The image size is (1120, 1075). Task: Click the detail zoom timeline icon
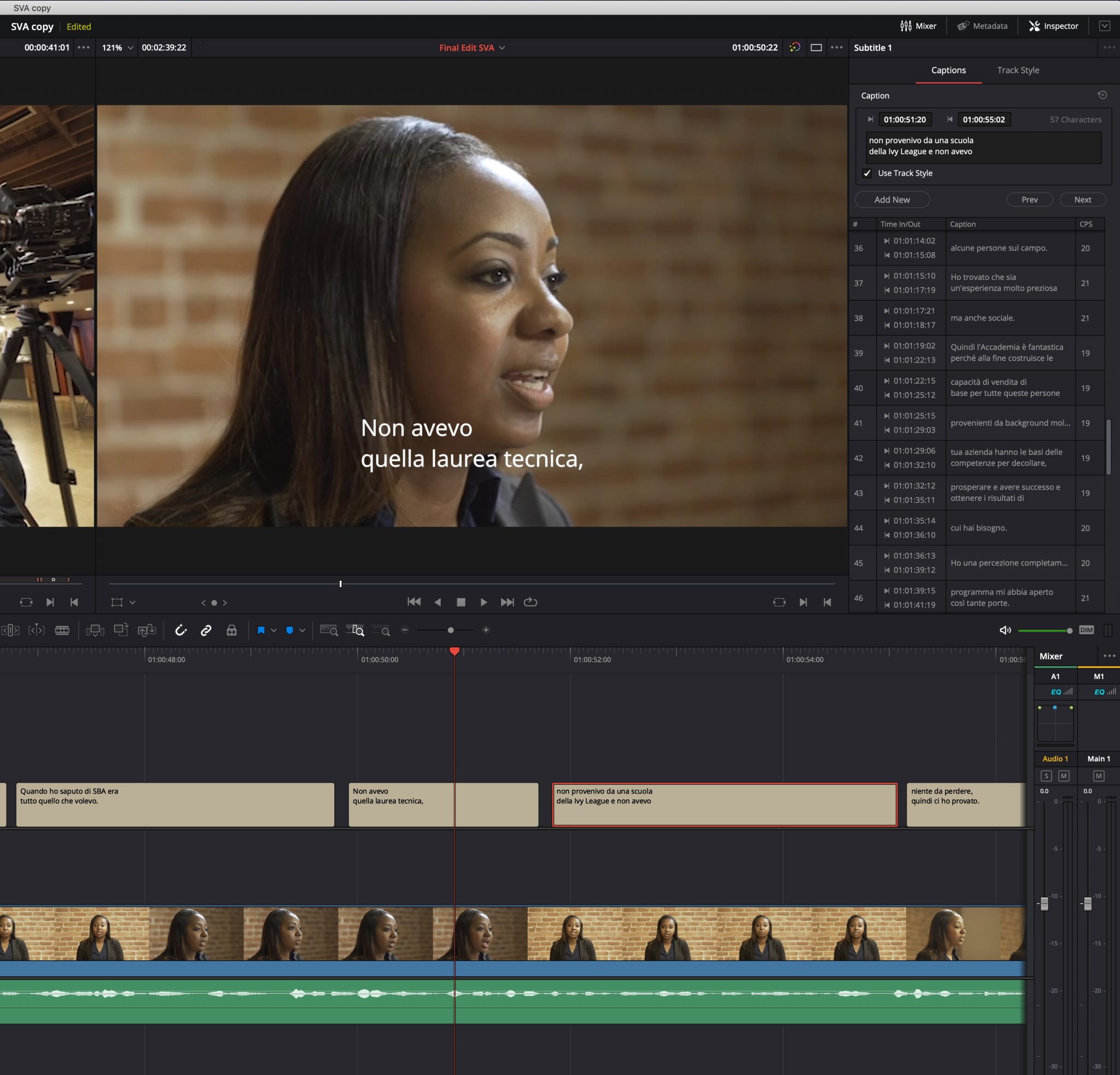pyautogui.click(x=355, y=630)
